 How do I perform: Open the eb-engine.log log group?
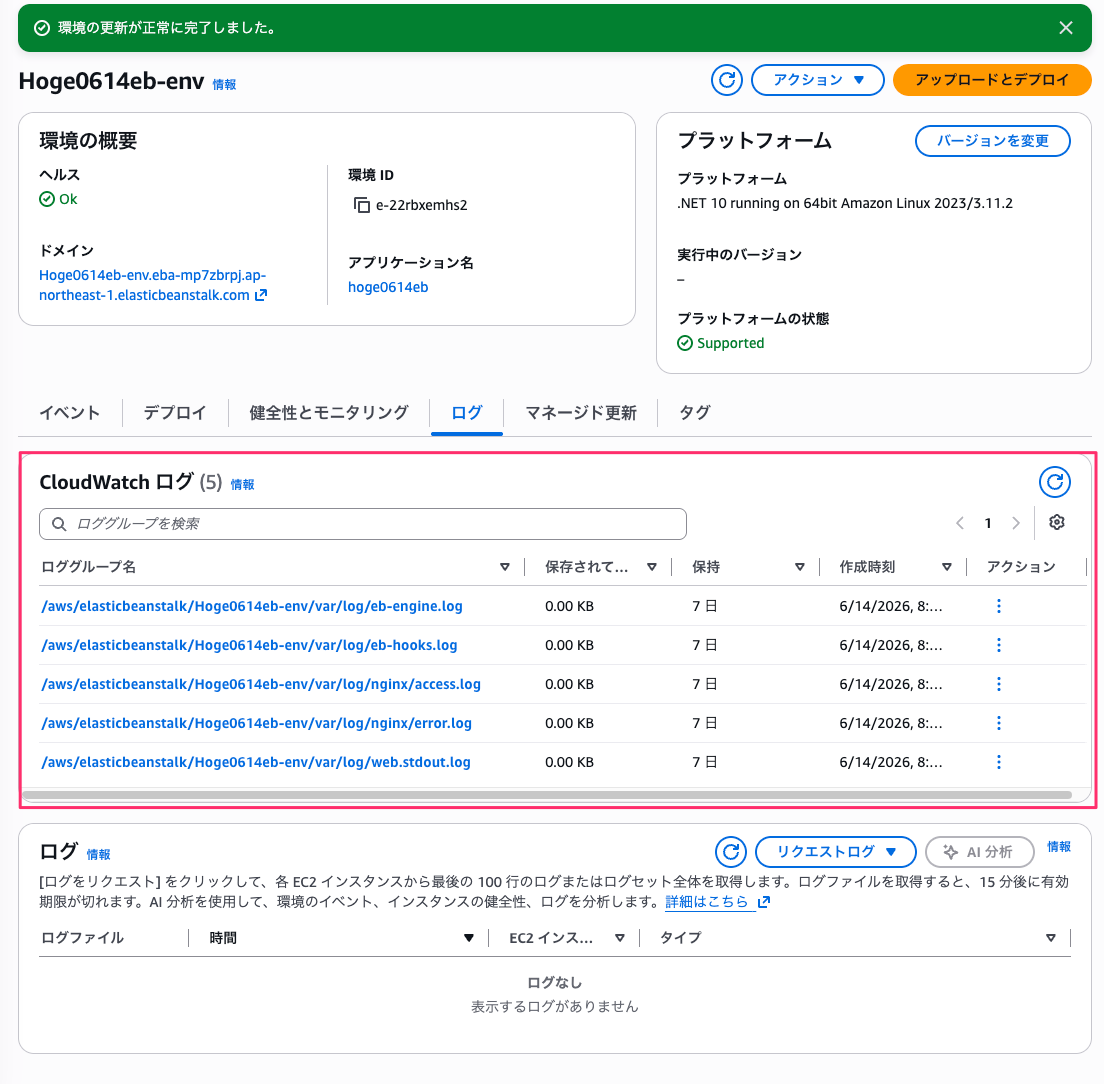[252, 606]
